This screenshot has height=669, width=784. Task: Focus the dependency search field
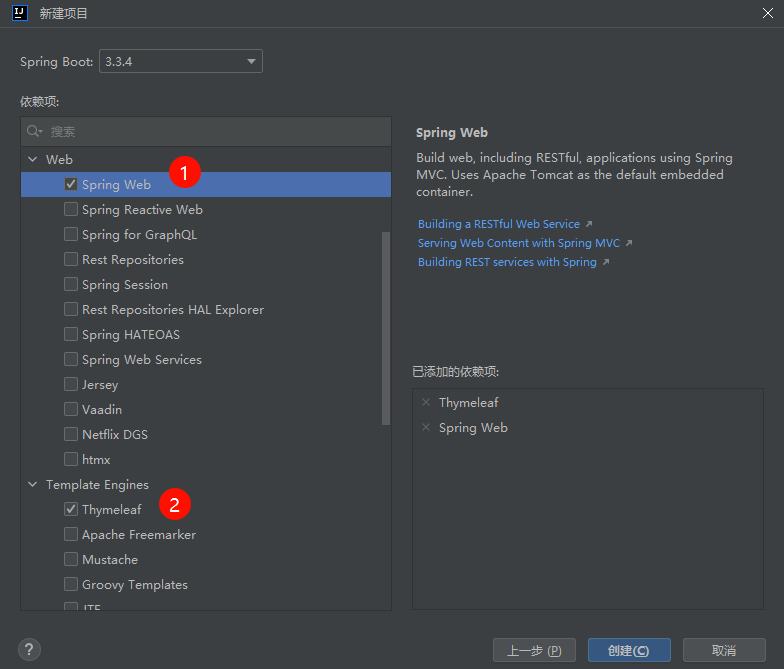[206, 132]
